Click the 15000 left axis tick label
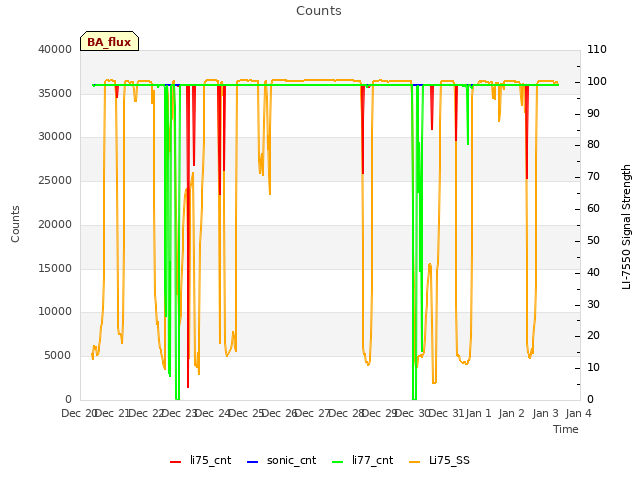The height and width of the screenshot is (480, 640). coord(55,269)
